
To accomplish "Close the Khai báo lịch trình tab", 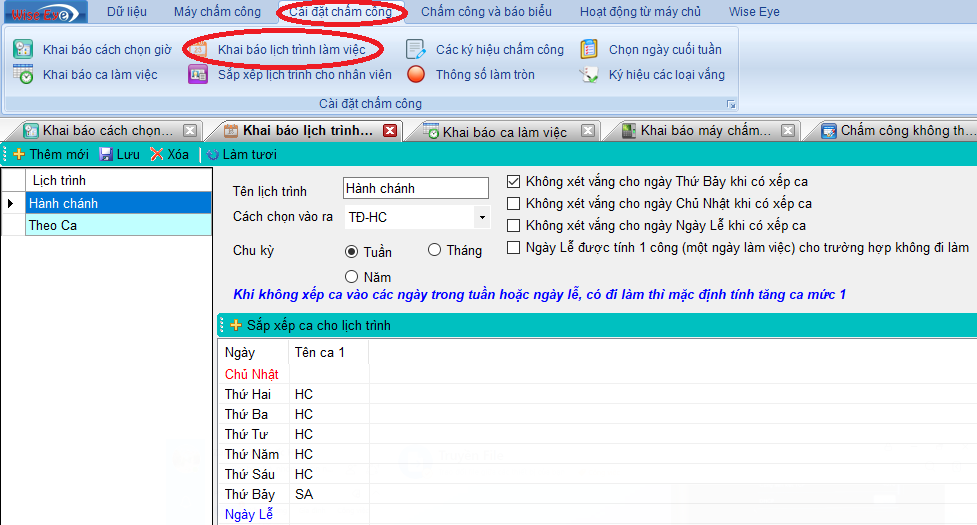I will coord(390,130).
